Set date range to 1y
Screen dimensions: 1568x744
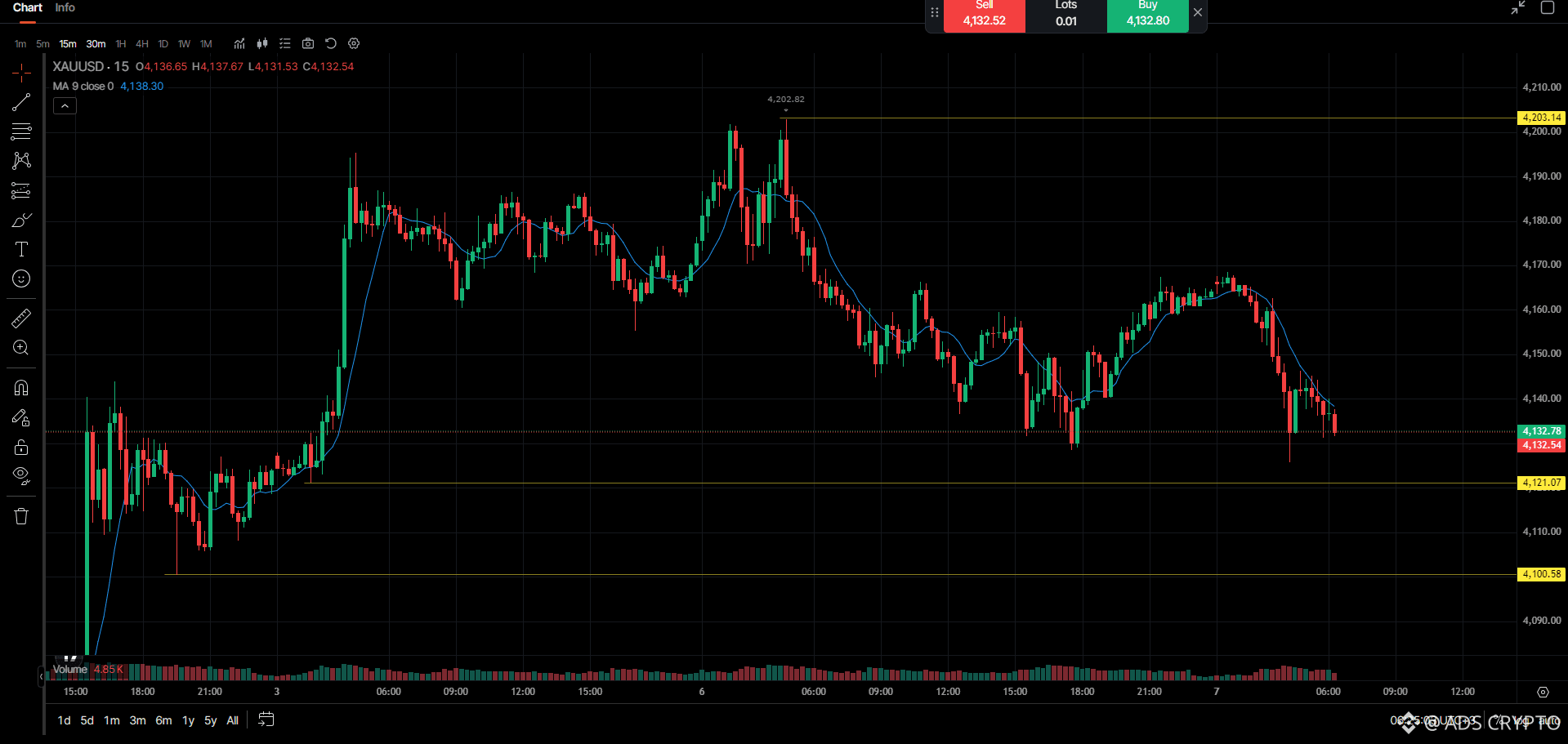pyautogui.click(x=189, y=720)
